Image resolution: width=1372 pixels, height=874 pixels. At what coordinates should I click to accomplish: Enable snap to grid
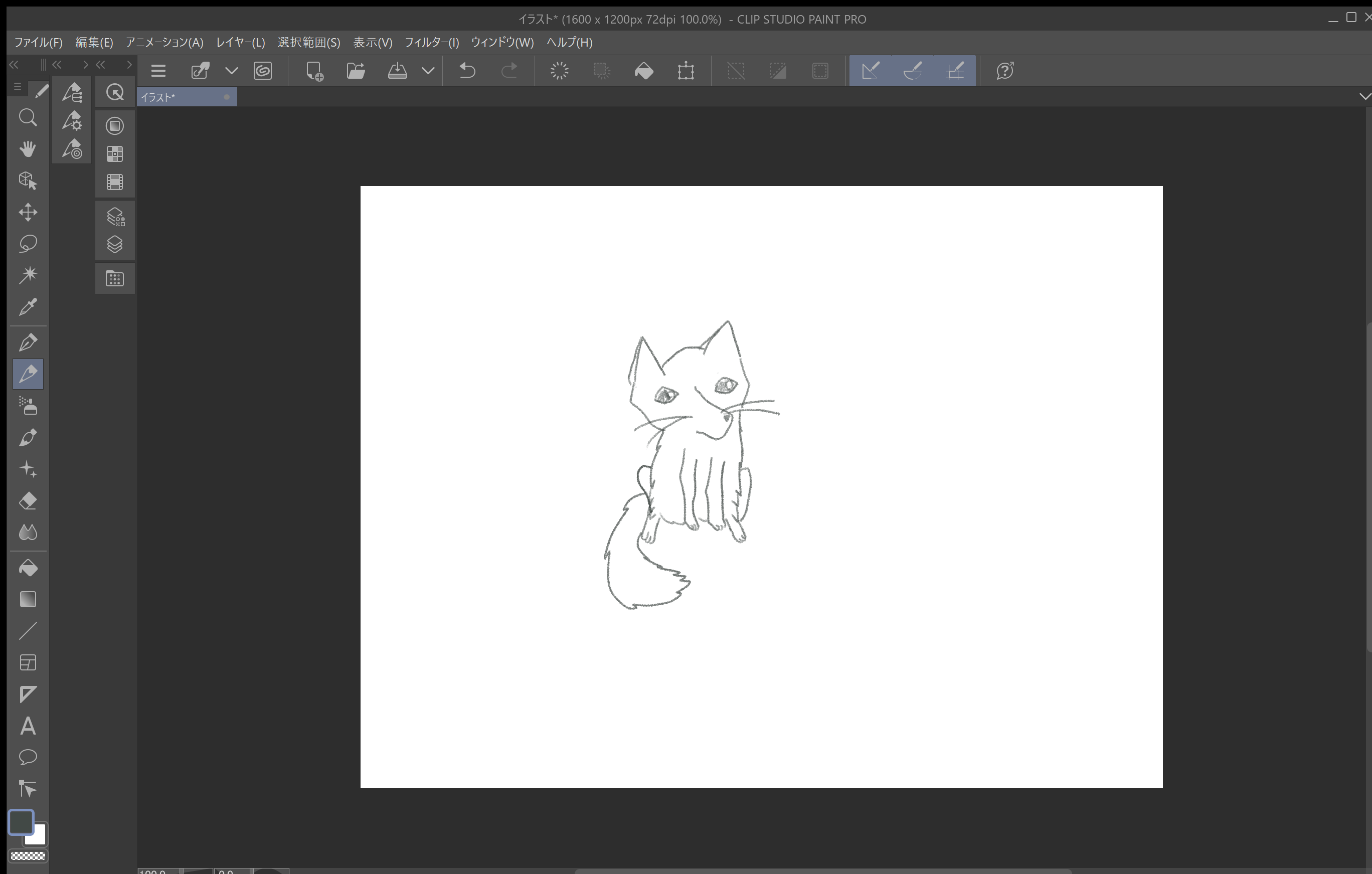pyautogui.click(x=955, y=71)
